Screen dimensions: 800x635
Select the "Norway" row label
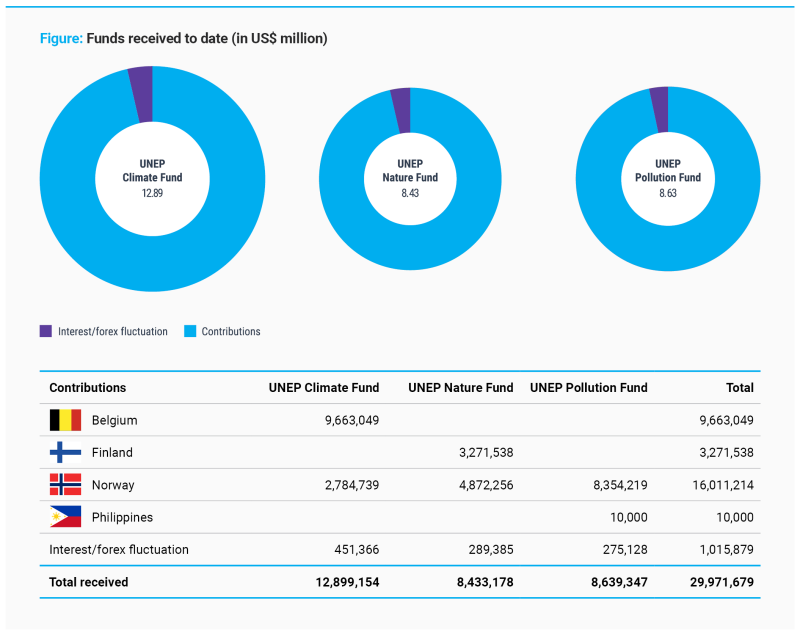click(113, 485)
